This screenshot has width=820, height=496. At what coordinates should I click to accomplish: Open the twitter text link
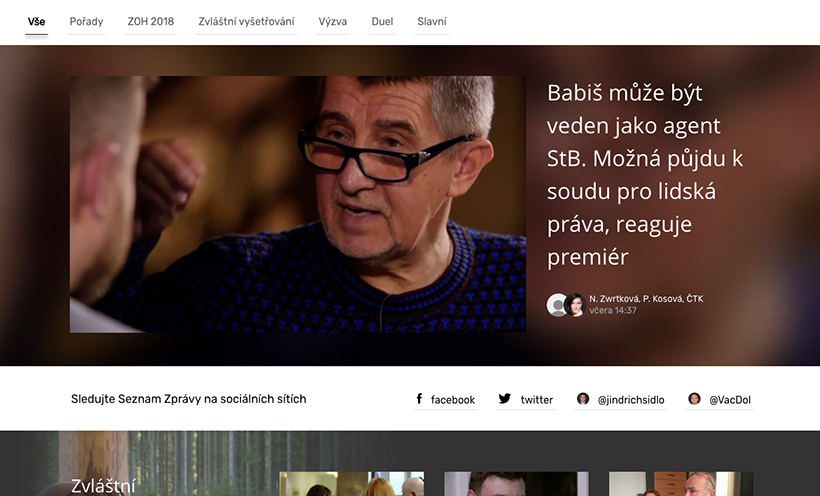click(x=537, y=400)
